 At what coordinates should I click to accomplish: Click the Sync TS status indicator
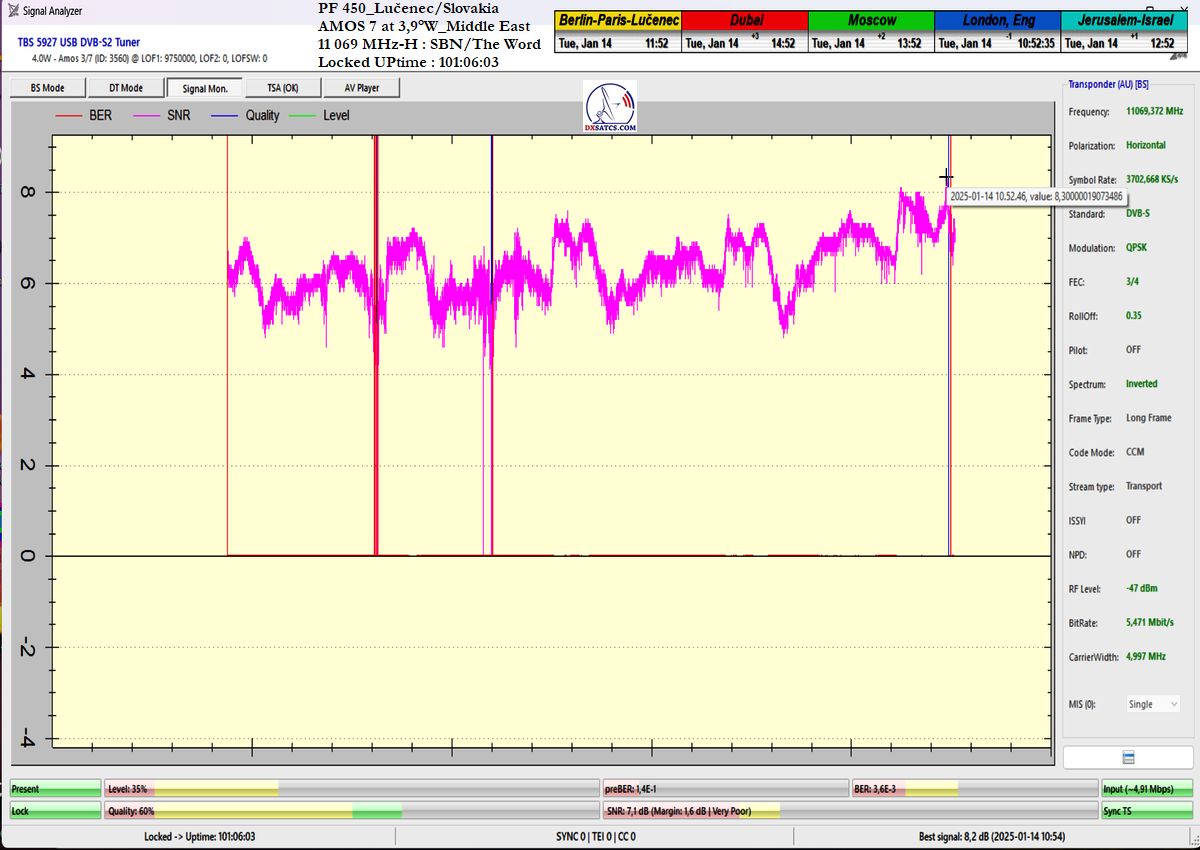point(1147,811)
